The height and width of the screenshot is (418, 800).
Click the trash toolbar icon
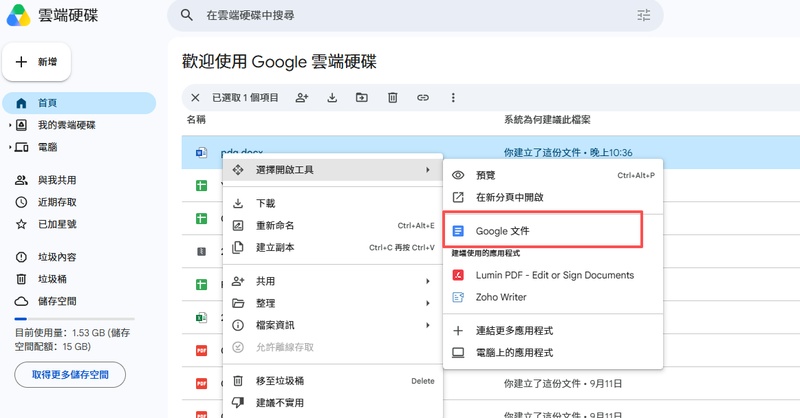click(392, 97)
